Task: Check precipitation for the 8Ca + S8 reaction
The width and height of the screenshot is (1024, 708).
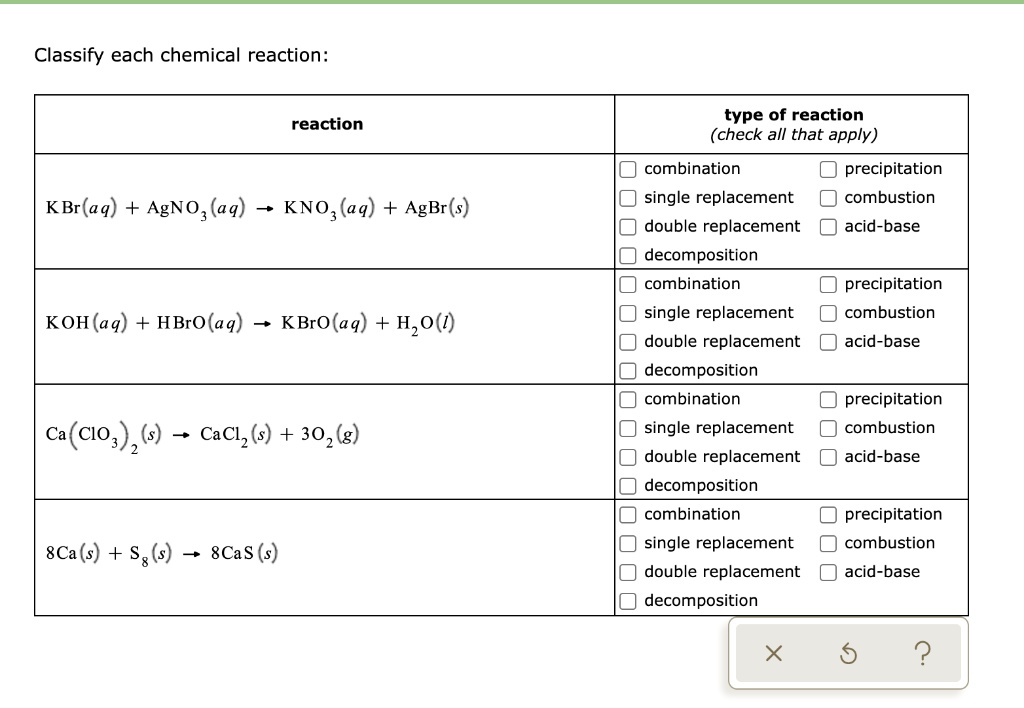Action: (828, 514)
